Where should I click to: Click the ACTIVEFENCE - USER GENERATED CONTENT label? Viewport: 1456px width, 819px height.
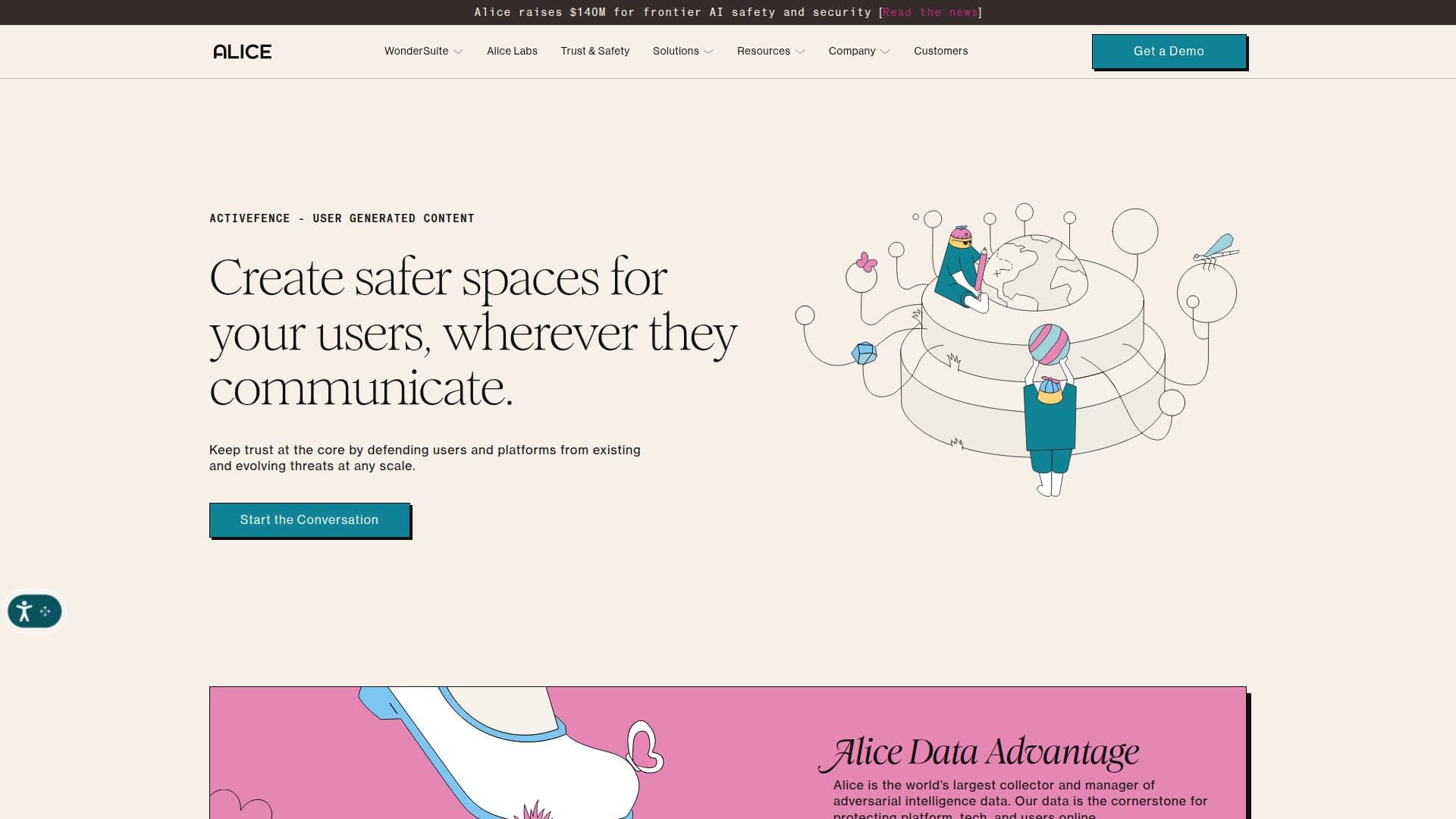click(342, 218)
